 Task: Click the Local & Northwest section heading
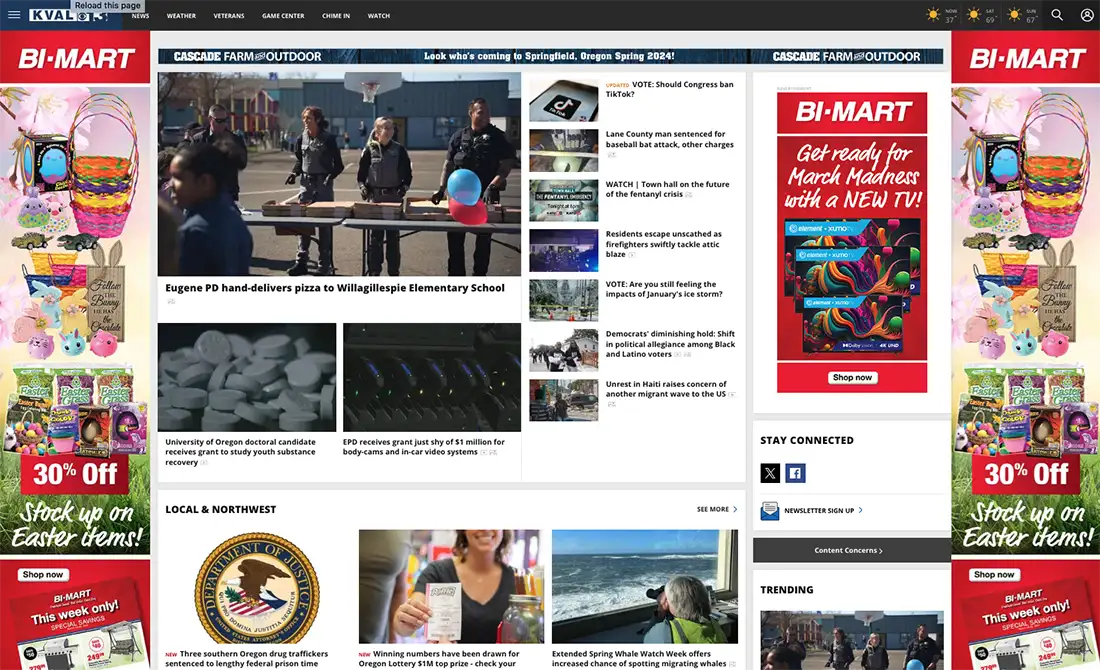(220, 509)
